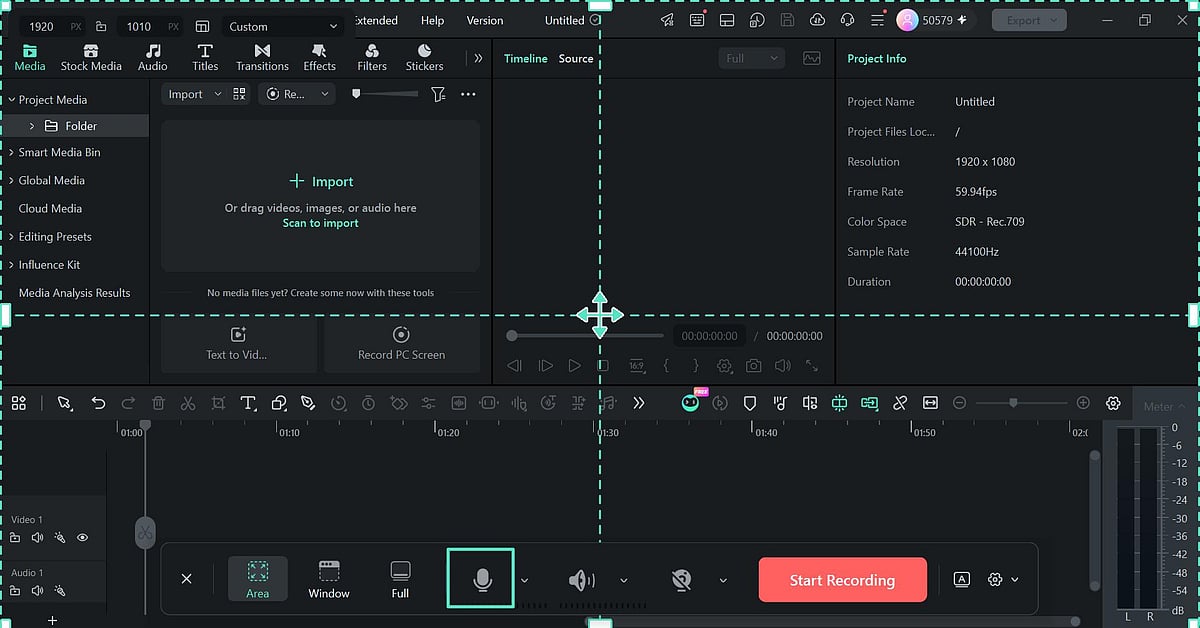The width and height of the screenshot is (1200, 628).
Task: Open the Audio tab
Action: click(153, 58)
